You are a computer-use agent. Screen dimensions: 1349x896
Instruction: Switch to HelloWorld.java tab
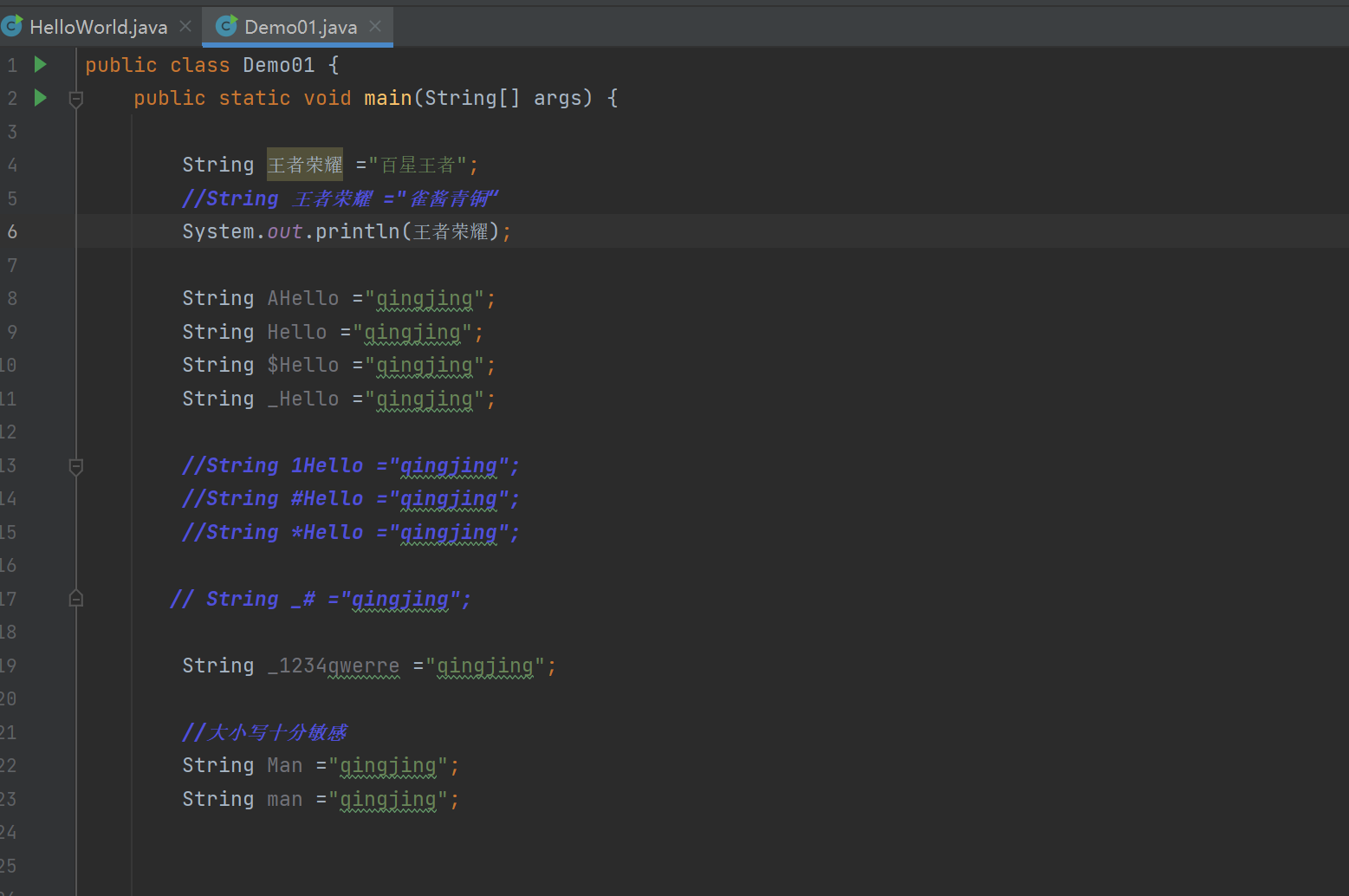pos(98,27)
